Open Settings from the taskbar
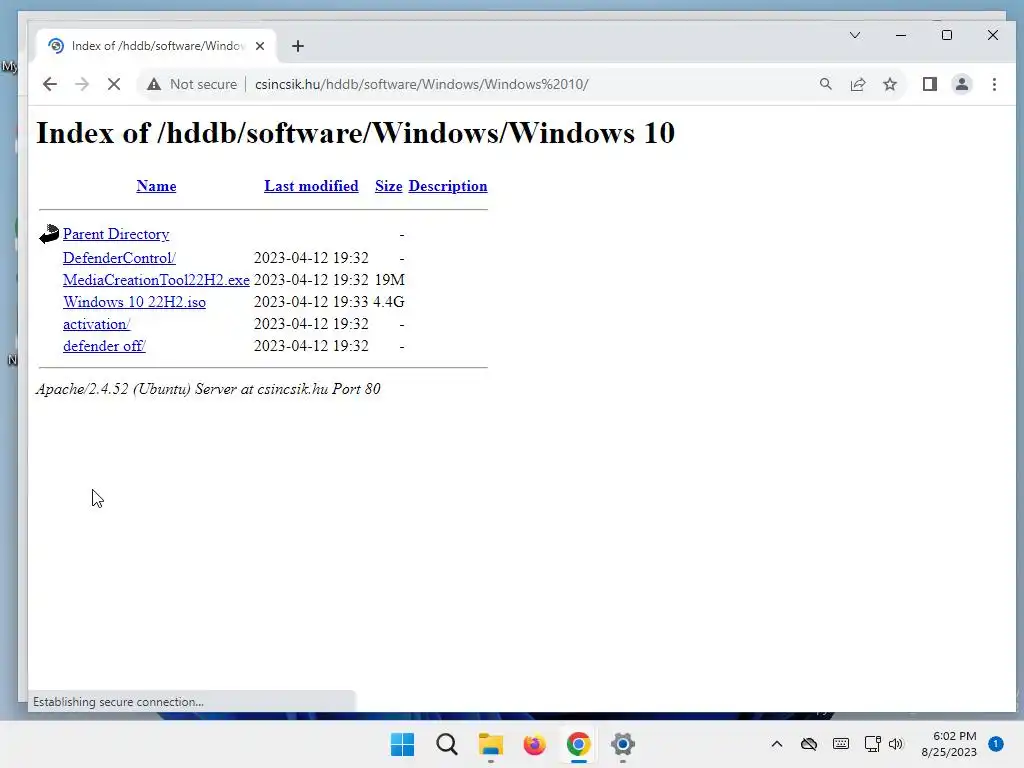The height and width of the screenshot is (768, 1024). click(622, 744)
